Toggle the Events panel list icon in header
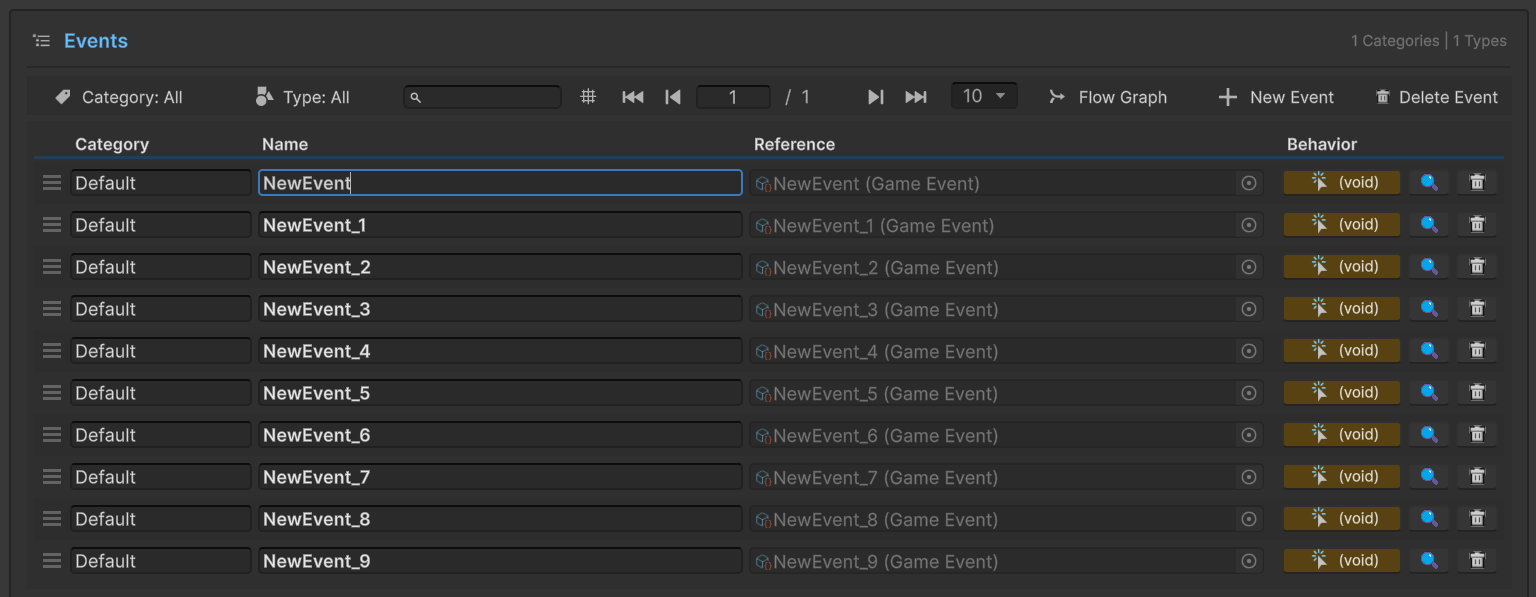 point(41,41)
